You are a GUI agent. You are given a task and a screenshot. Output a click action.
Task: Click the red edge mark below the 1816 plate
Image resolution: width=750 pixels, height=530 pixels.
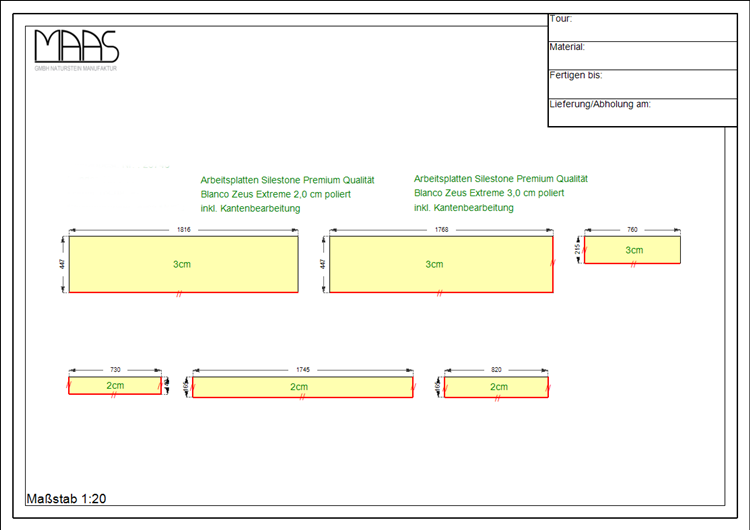pyautogui.click(x=179, y=294)
